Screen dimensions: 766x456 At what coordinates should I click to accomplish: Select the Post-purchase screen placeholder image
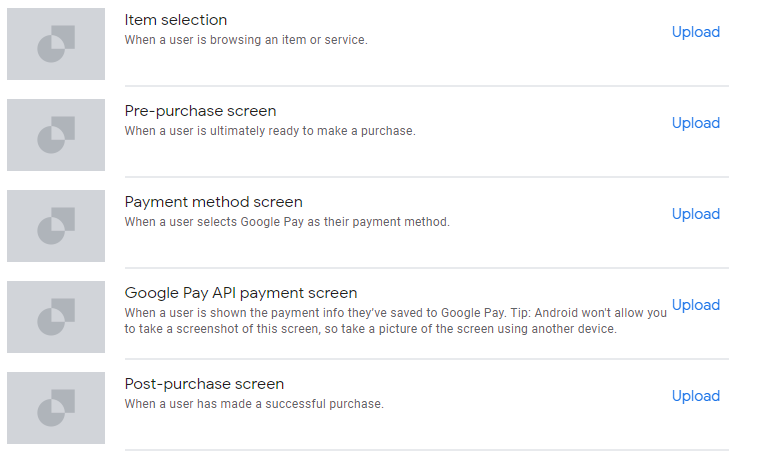click(x=56, y=408)
